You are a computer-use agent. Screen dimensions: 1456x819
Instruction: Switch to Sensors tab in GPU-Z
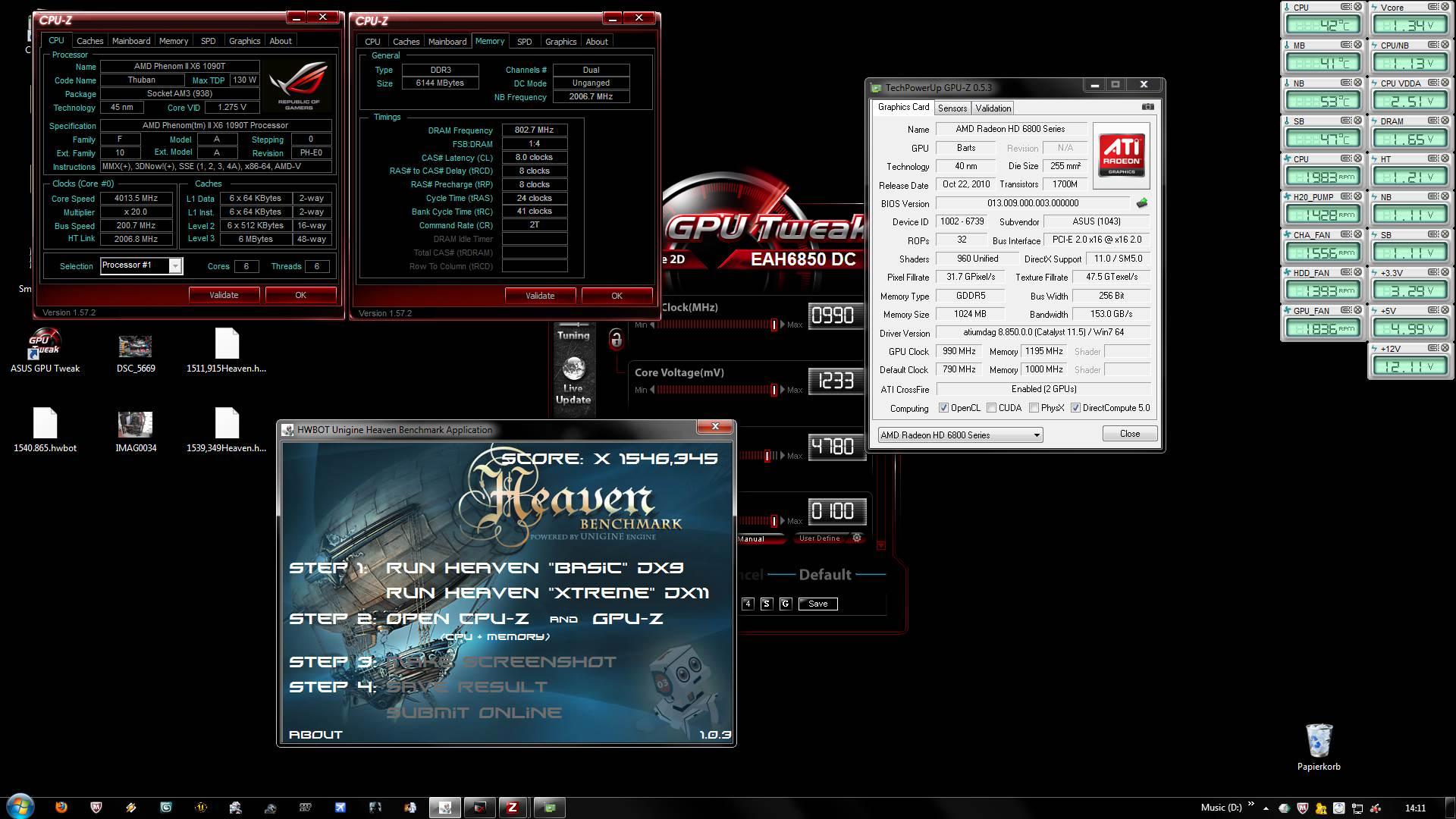952,108
